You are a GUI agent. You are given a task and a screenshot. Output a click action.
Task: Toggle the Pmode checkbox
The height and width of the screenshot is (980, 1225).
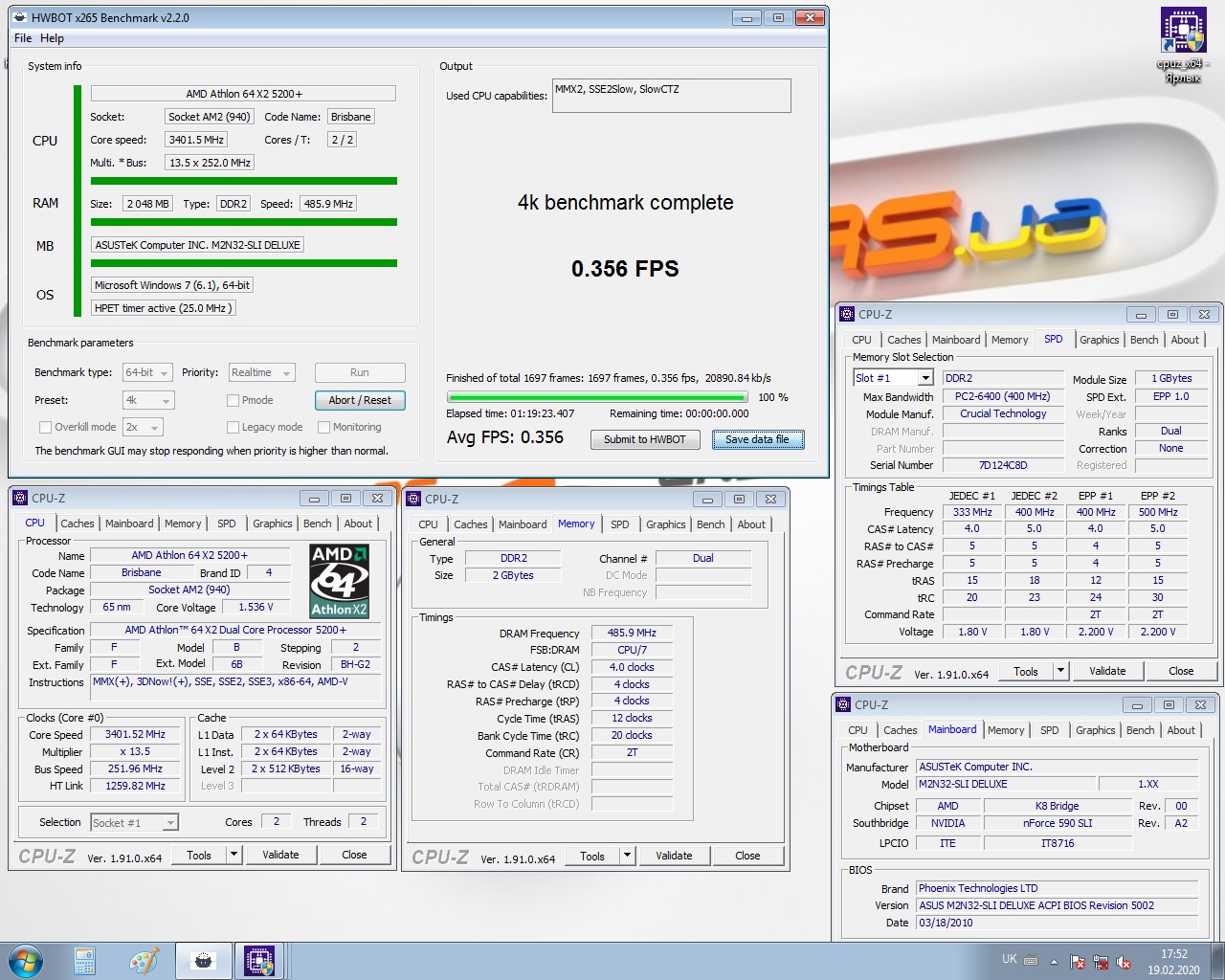pos(233,400)
